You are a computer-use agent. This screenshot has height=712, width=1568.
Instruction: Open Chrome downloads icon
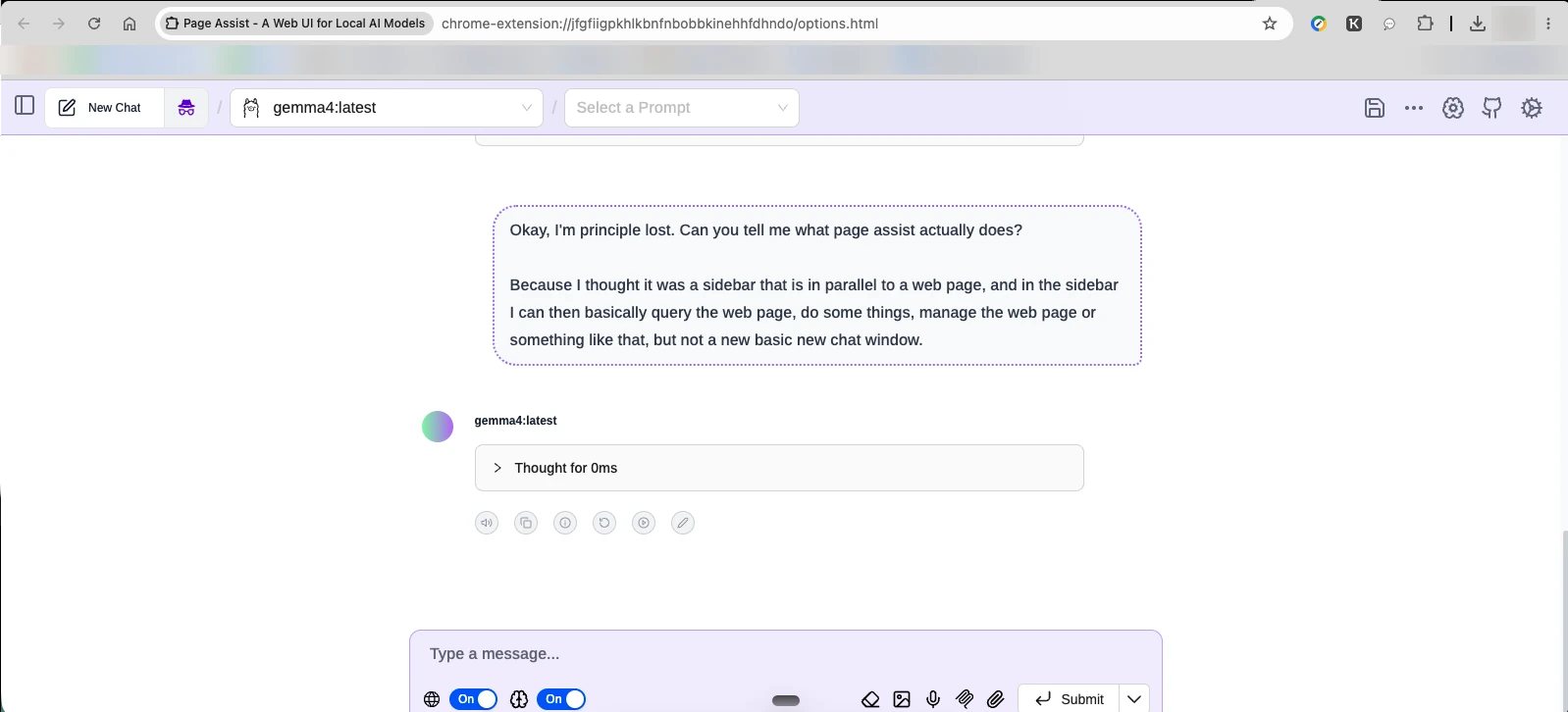pos(1478,24)
